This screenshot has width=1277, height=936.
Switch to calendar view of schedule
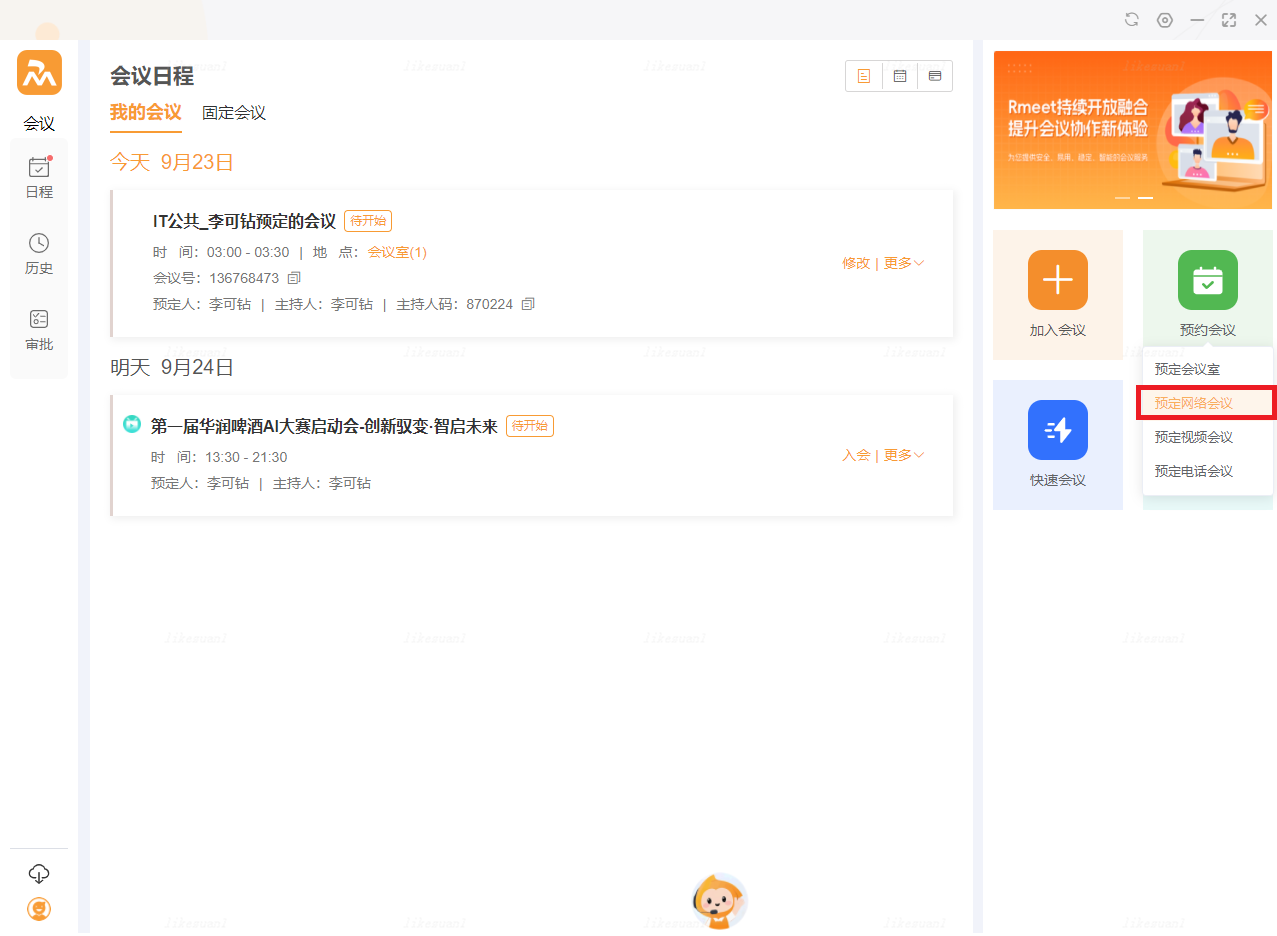pos(900,76)
